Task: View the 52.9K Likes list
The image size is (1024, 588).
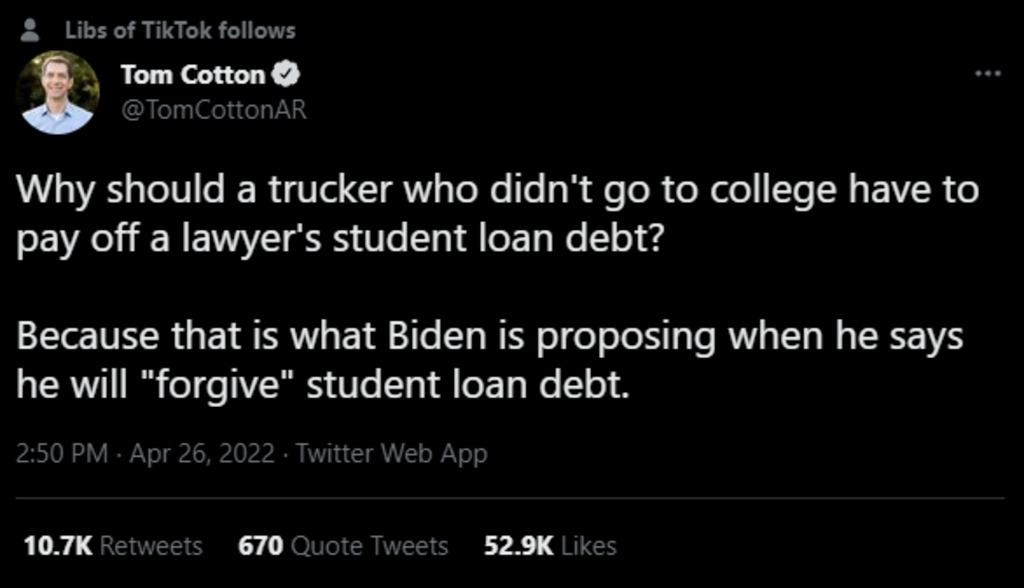Action: pos(550,546)
